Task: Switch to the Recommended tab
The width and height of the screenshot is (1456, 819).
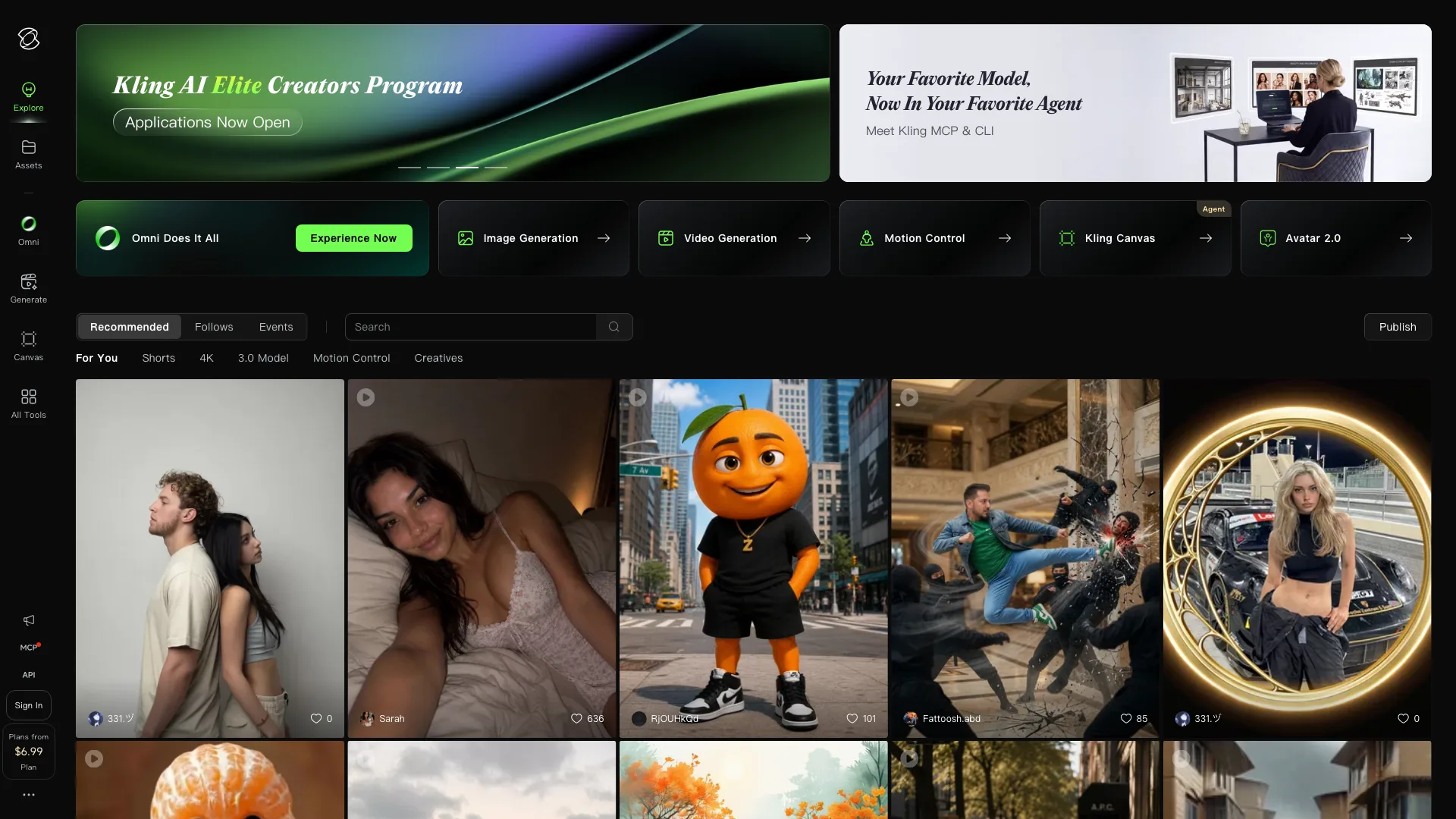Action: [x=130, y=327]
